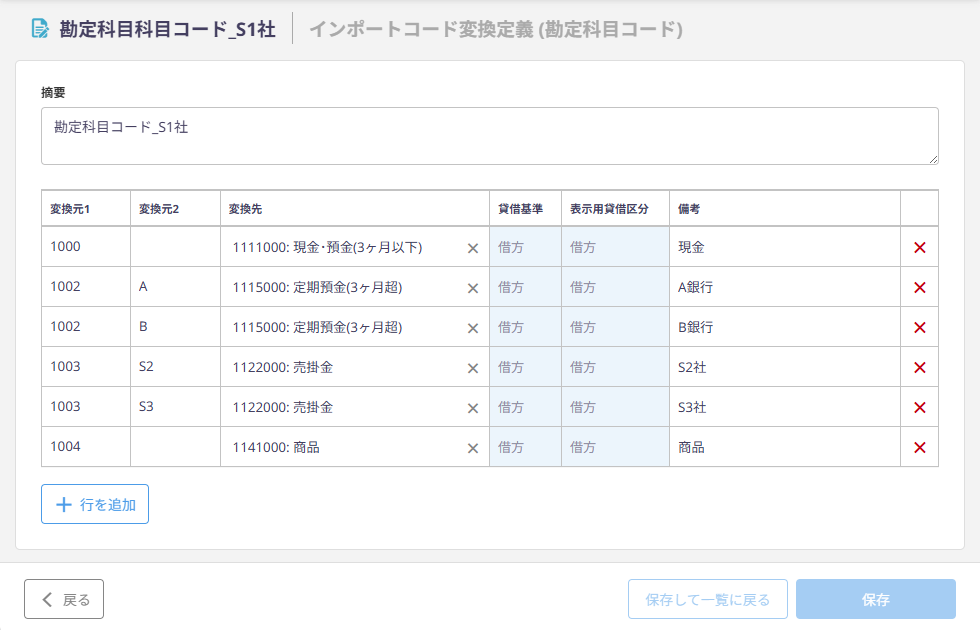Edit the 備考 cell reading 商品
This screenshot has width=980, height=630.
(785, 447)
